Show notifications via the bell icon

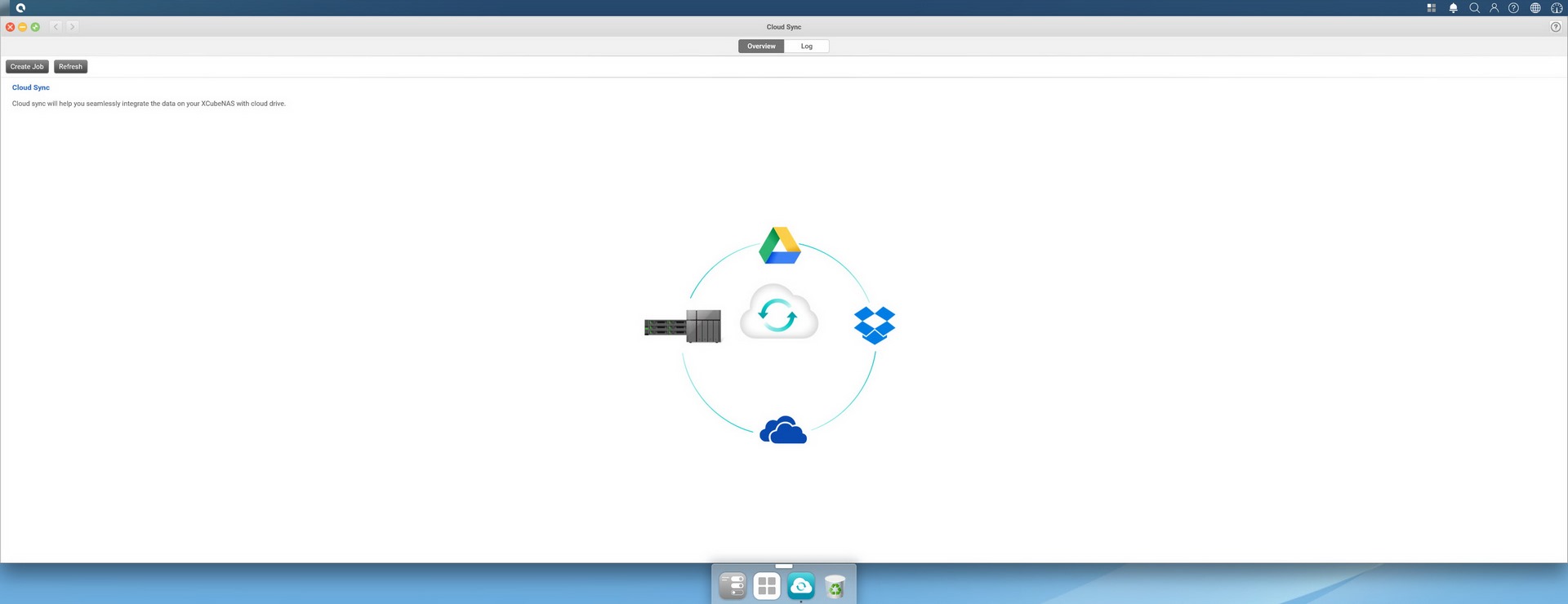click(x=1453, y=7)
